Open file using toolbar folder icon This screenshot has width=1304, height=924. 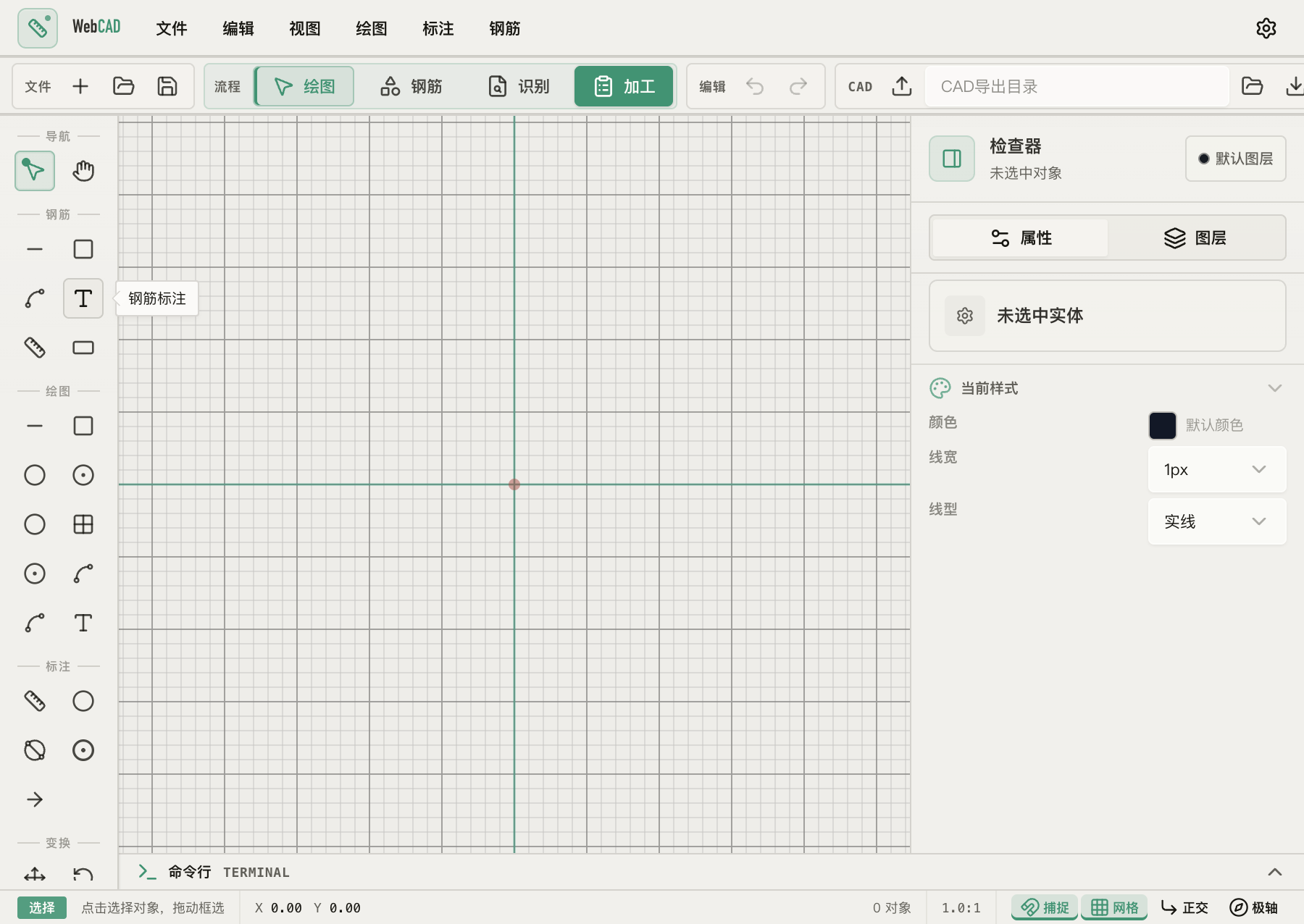[124, 86]
